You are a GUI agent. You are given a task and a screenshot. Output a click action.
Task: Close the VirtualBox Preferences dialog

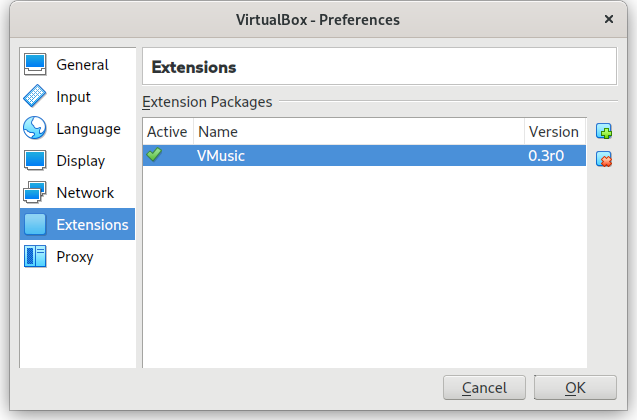point(609,19)
